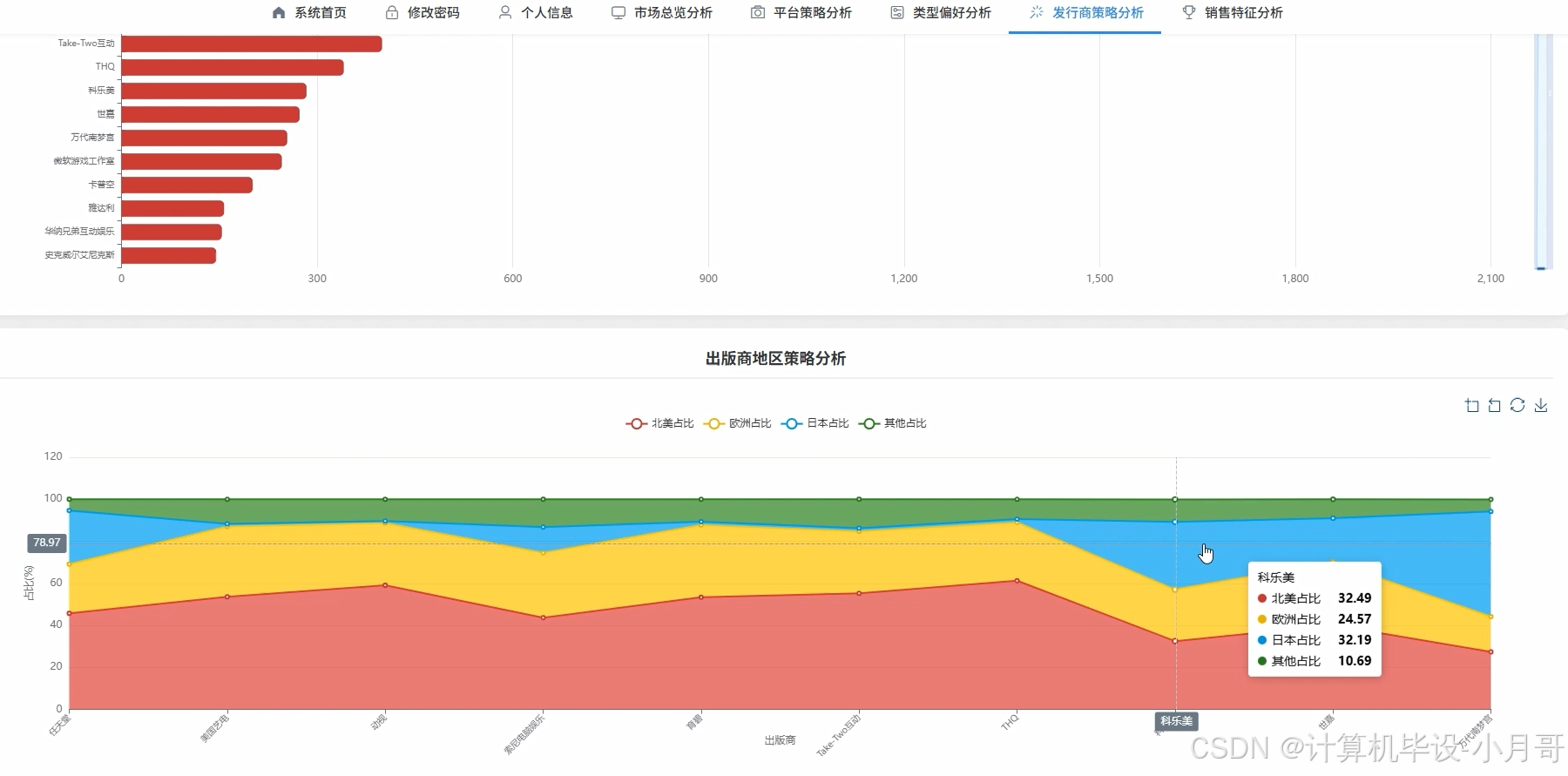The width and height of the screenshot is (1568, 776).
Task: Click the THQ red bar
Action: (233, 67)
